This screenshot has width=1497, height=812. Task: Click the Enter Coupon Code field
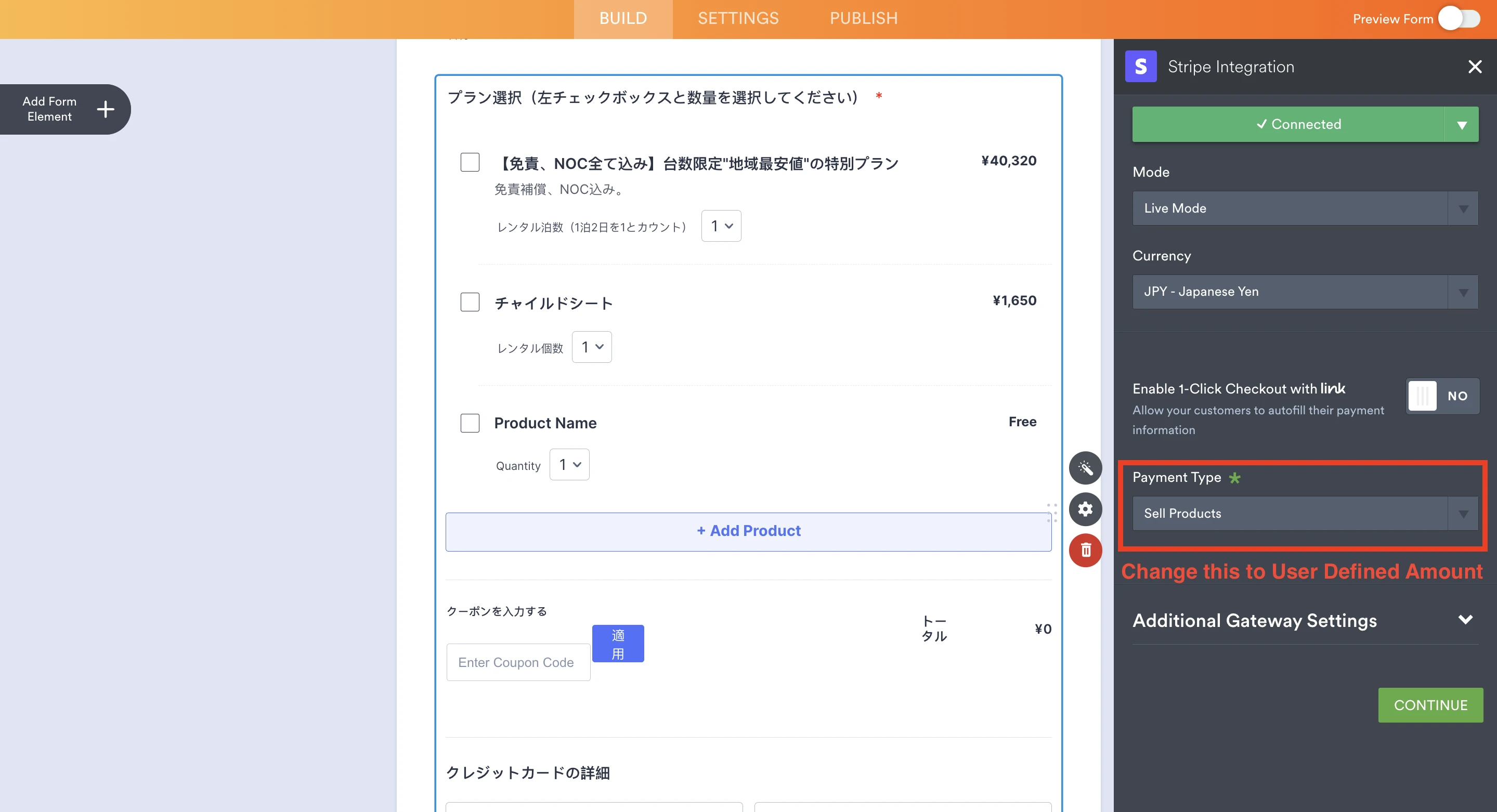(x=518, y=662)
